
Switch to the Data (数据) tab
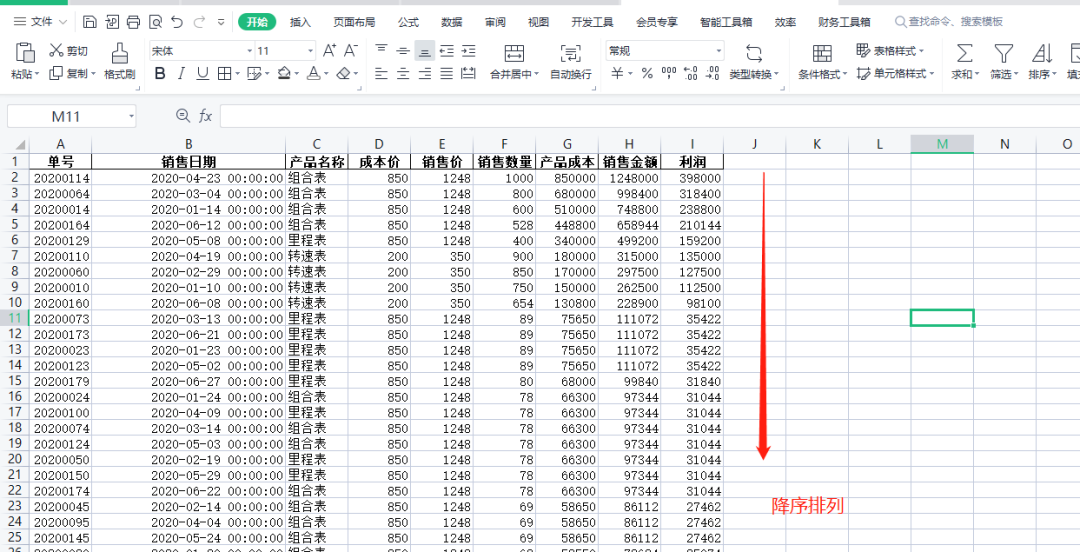[x=452, y=22]
